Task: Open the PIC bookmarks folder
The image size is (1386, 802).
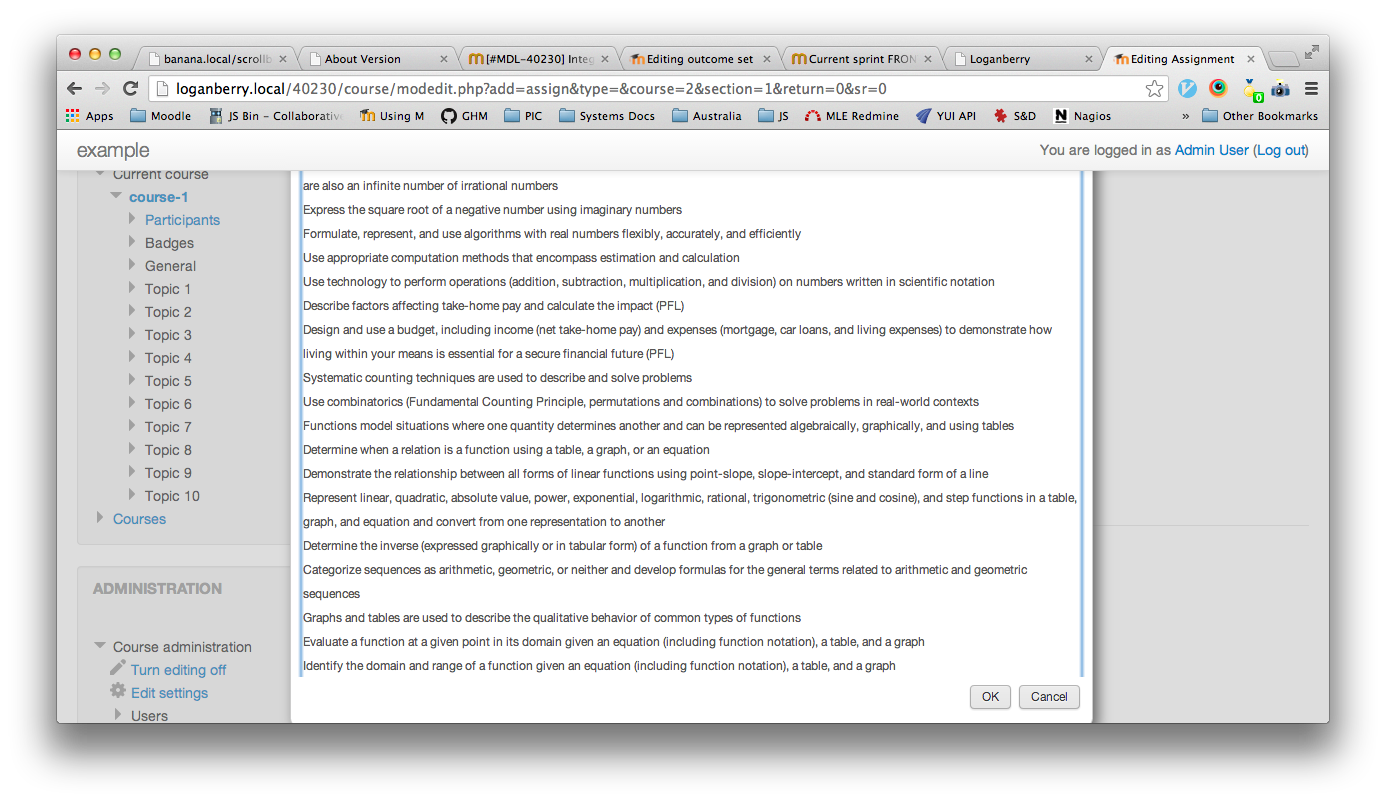Action: point(523,116)
